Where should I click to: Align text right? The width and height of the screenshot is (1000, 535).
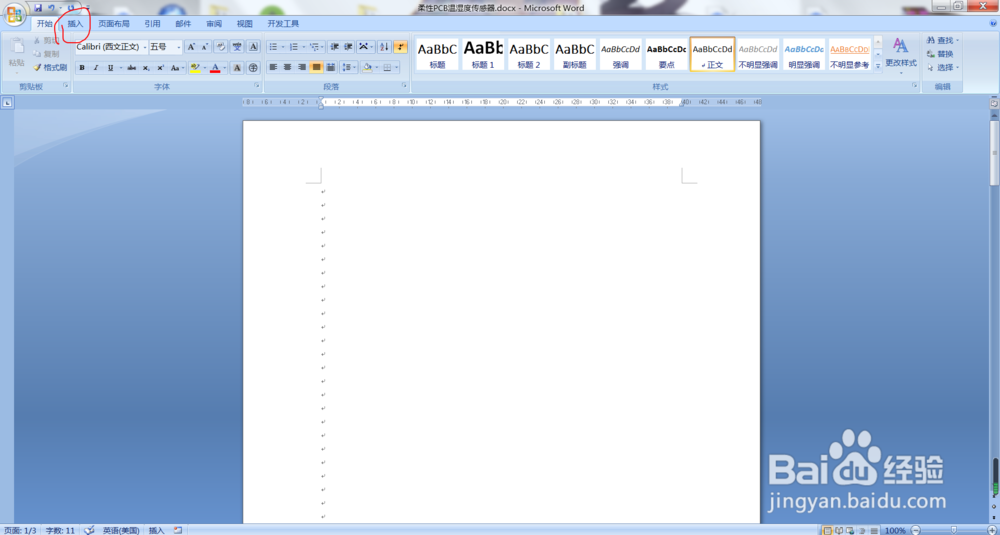302,67
